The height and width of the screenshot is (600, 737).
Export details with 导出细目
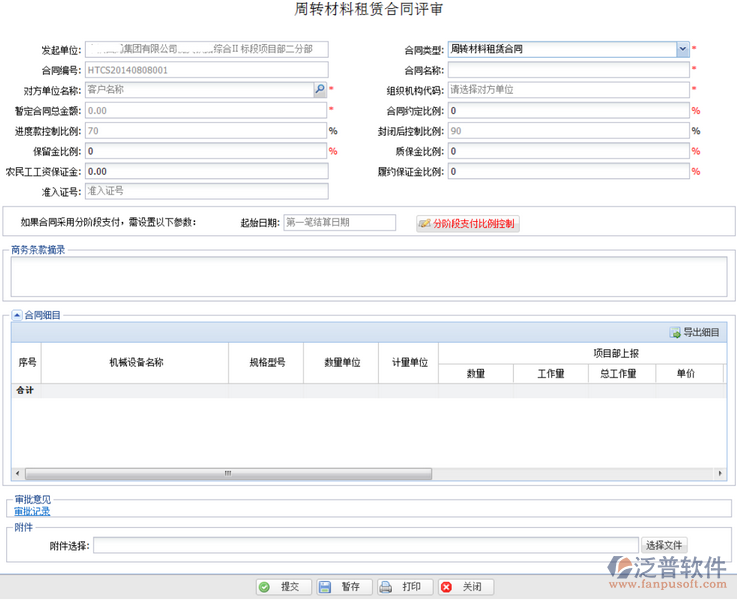(x=695, y=332)
